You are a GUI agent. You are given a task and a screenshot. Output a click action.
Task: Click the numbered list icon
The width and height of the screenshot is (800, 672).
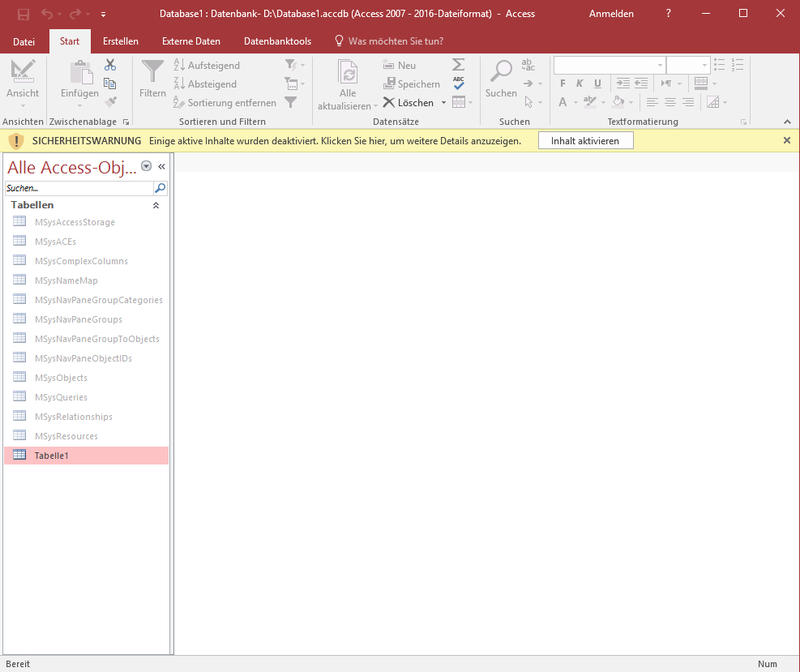click(737, 65)
